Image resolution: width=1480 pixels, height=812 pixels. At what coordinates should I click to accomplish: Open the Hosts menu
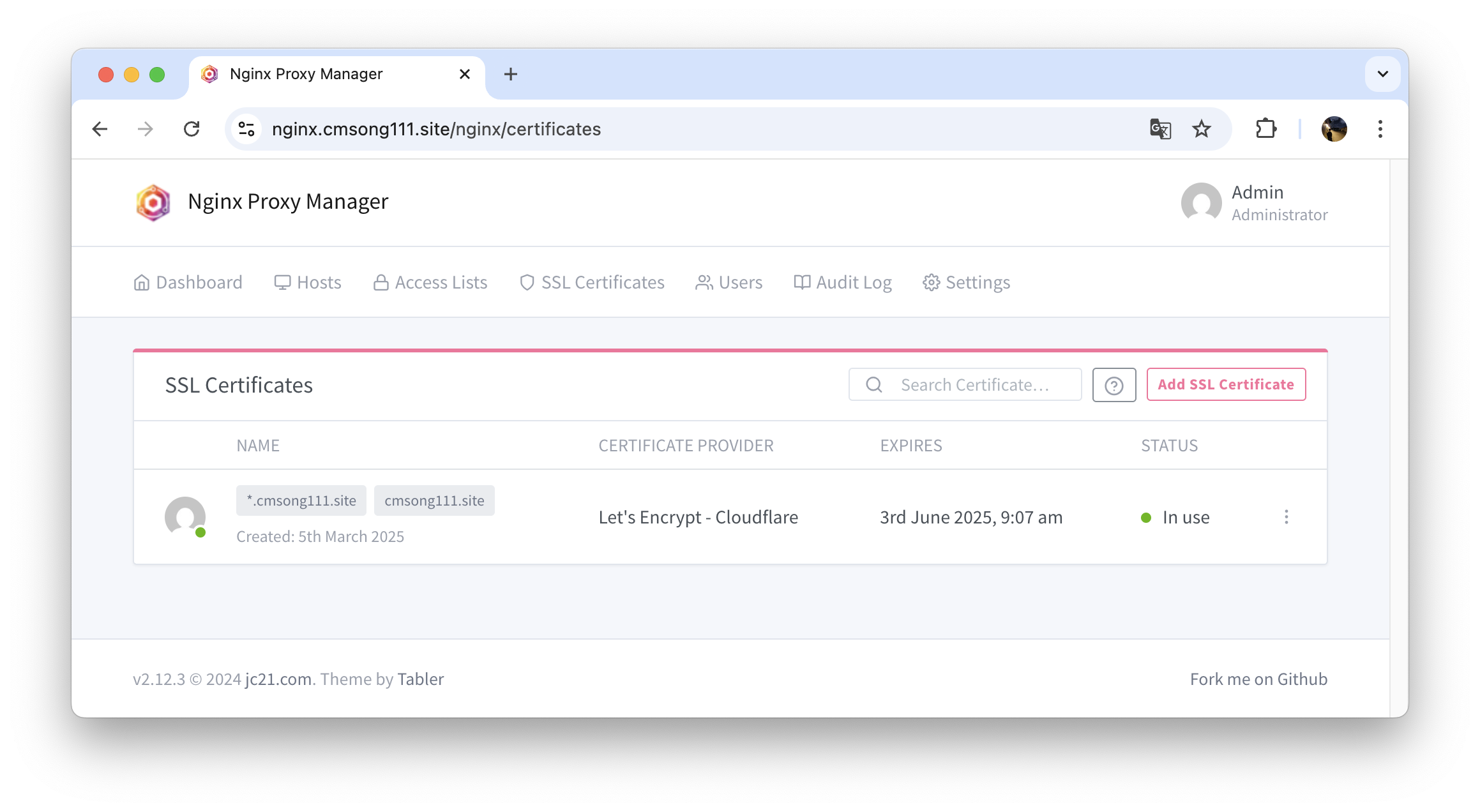tap(308, 282)
